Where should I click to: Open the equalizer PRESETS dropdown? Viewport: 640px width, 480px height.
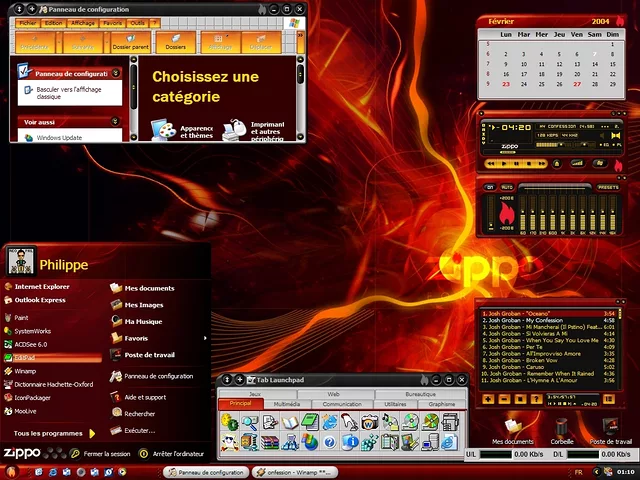[608, 187]
